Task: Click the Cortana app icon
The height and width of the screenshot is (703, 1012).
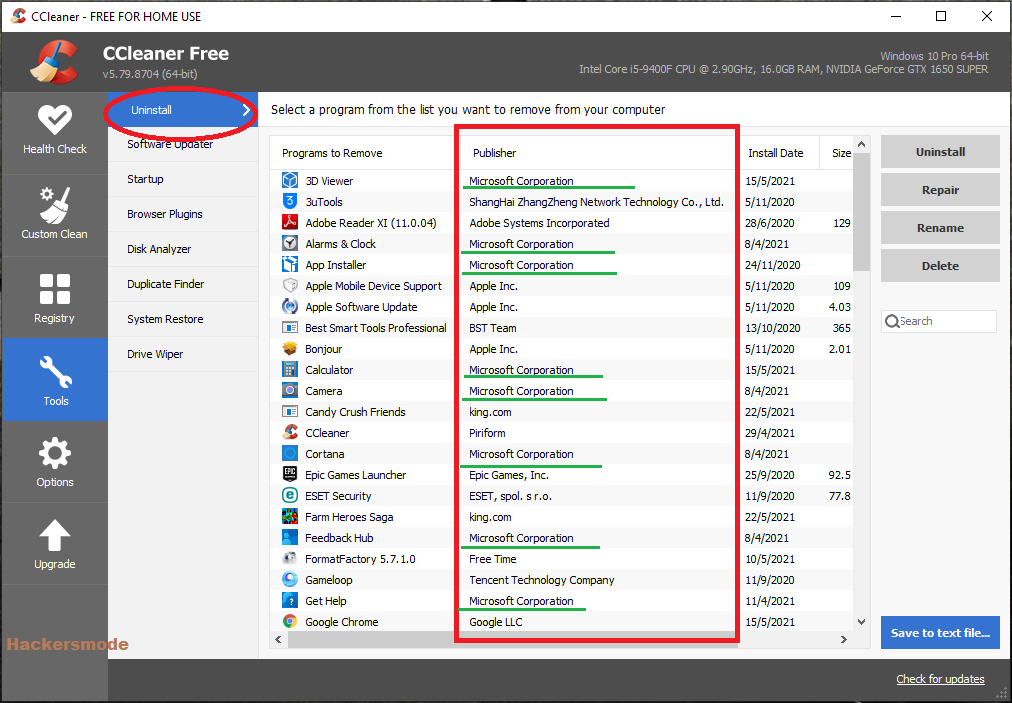Action: 290,453
